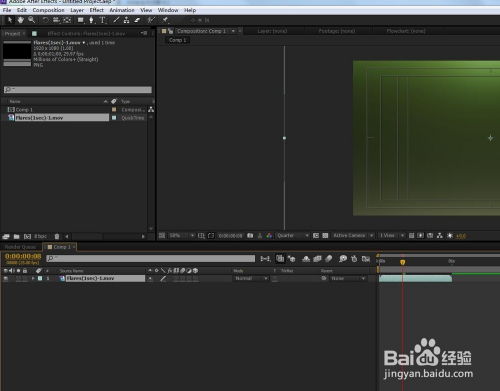Open the Composition menu
Viewport: 500px width, 391px height.
[x=48, y=10]
